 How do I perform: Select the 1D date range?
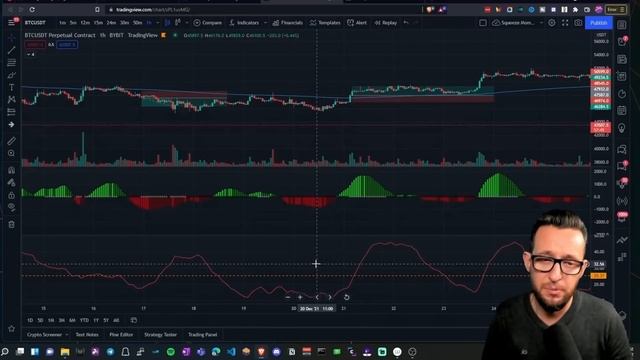click(x=30, y=320)
